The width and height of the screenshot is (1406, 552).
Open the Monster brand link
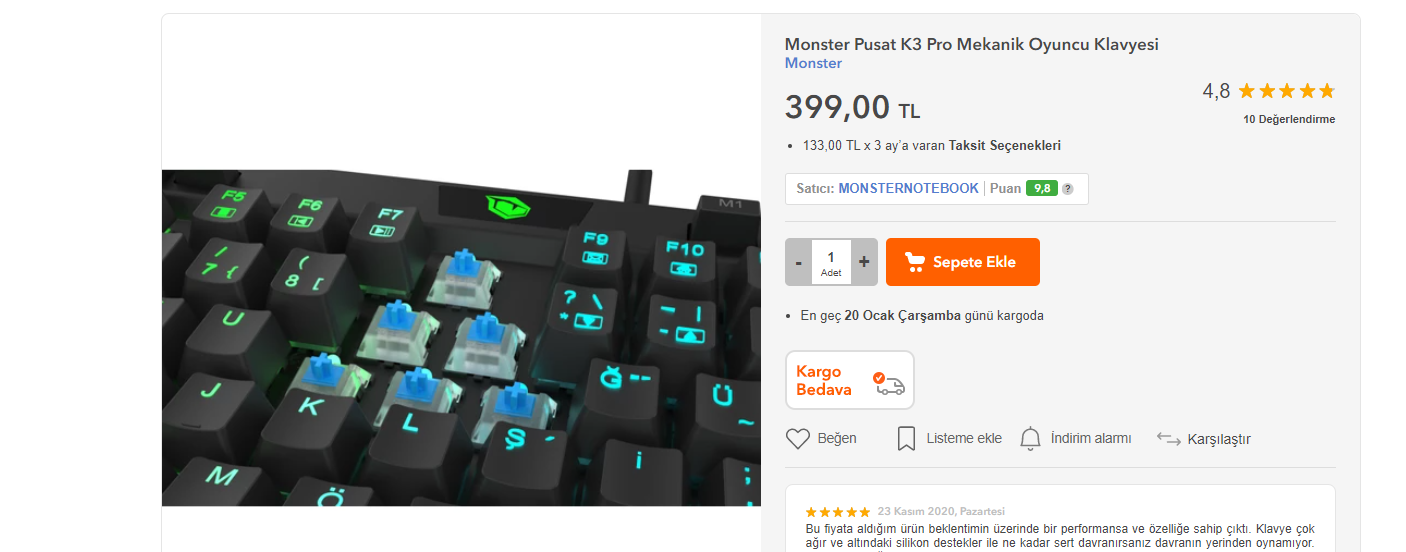(813, 63)
